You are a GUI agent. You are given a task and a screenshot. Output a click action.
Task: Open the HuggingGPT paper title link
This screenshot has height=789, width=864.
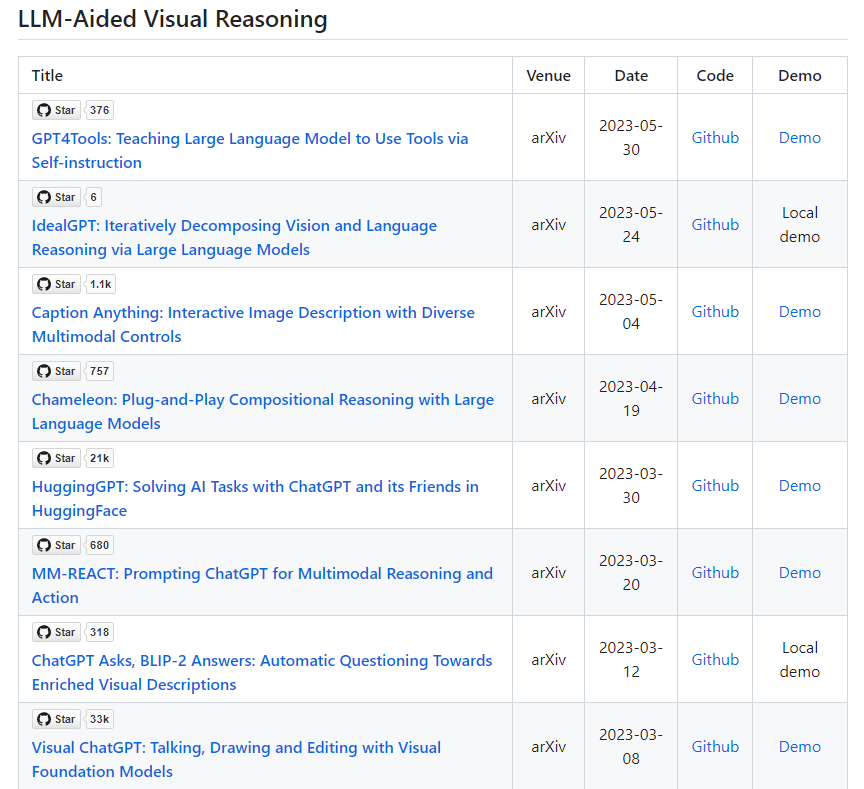(255, 499)
